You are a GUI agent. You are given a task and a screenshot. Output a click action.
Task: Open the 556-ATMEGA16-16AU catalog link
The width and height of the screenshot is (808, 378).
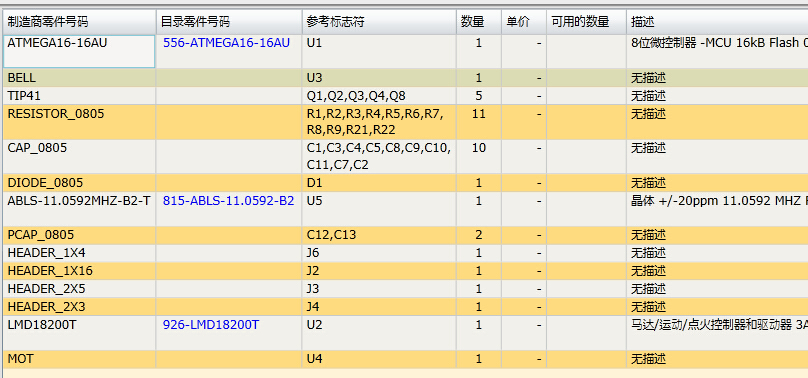[x=226, y=43]
